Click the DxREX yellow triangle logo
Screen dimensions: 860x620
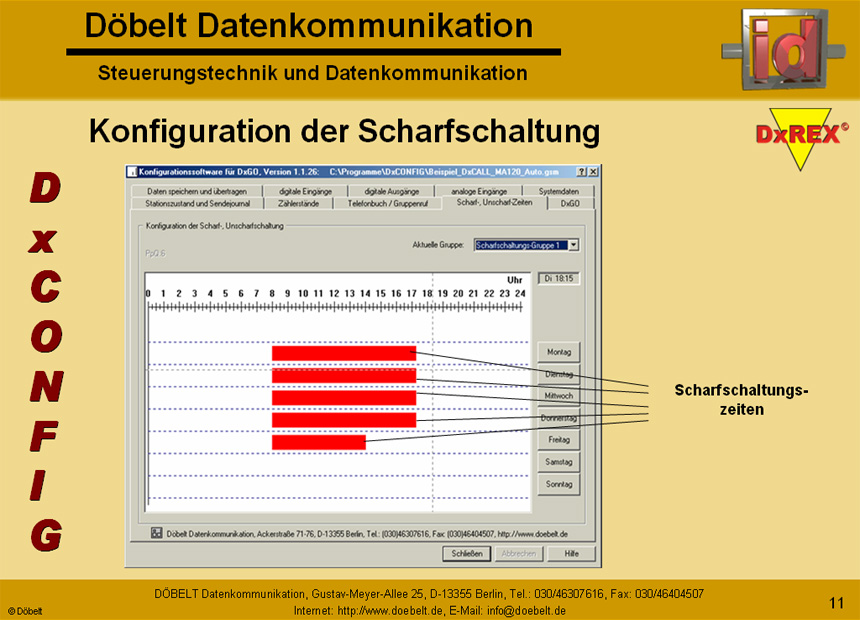point(801,138)
